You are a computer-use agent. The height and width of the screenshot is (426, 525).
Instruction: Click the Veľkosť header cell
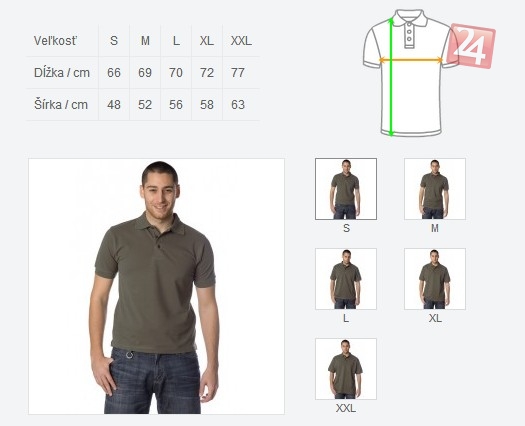(55, 41)
